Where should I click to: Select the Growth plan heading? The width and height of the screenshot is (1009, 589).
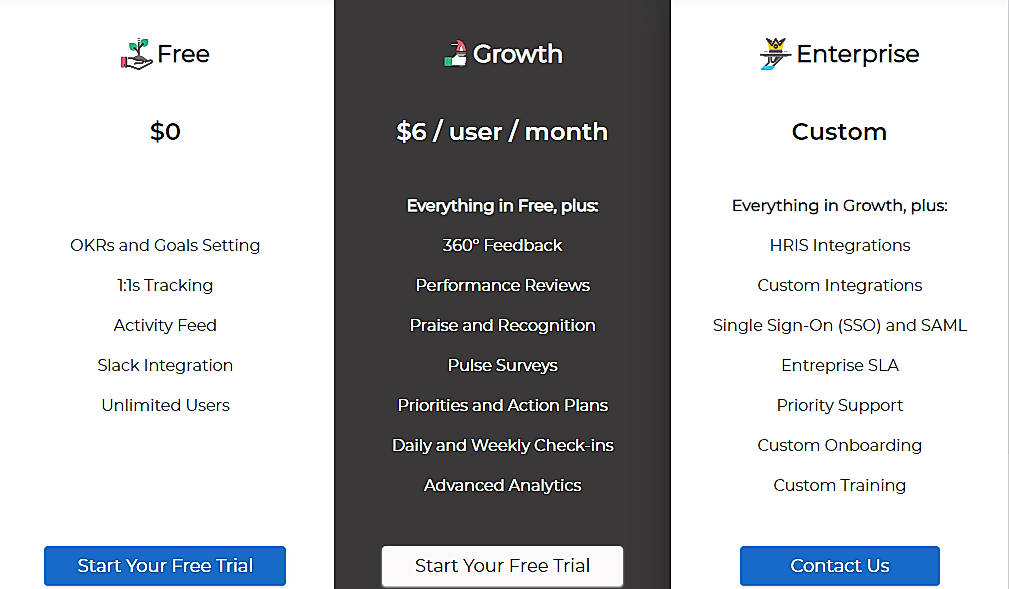coord(518,54)
